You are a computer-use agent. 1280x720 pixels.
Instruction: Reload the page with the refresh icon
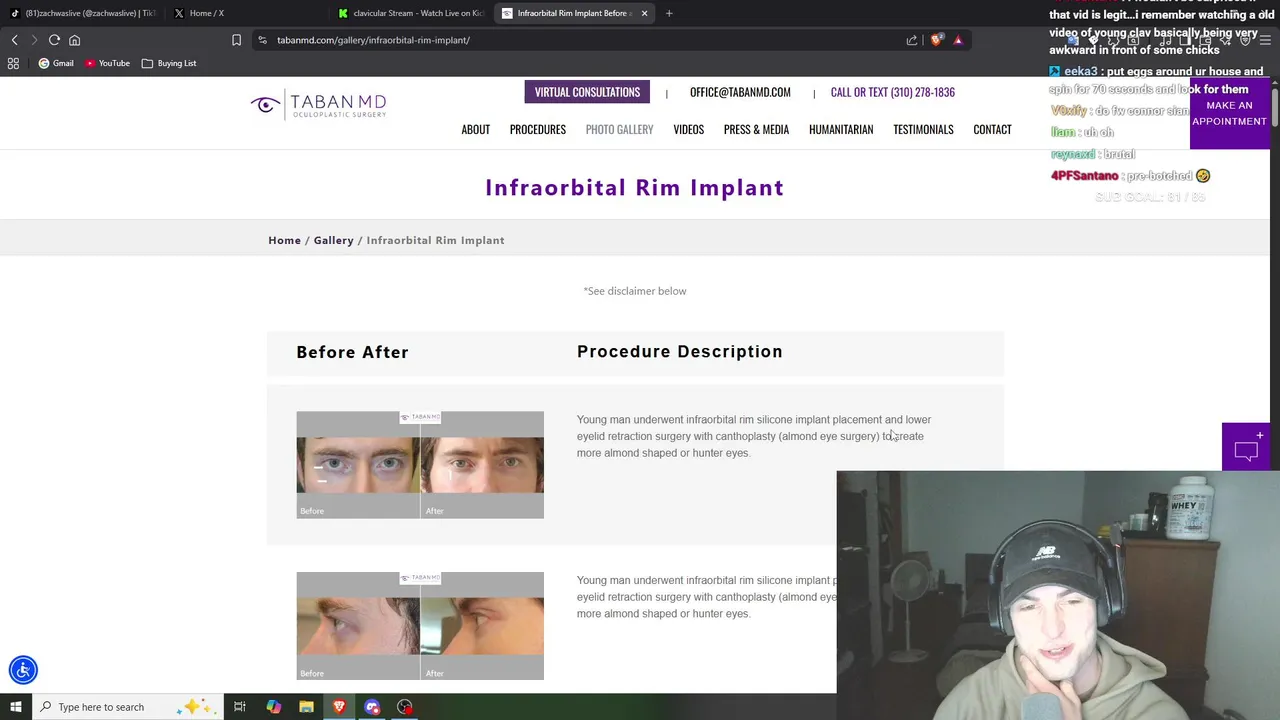(54, 40)
